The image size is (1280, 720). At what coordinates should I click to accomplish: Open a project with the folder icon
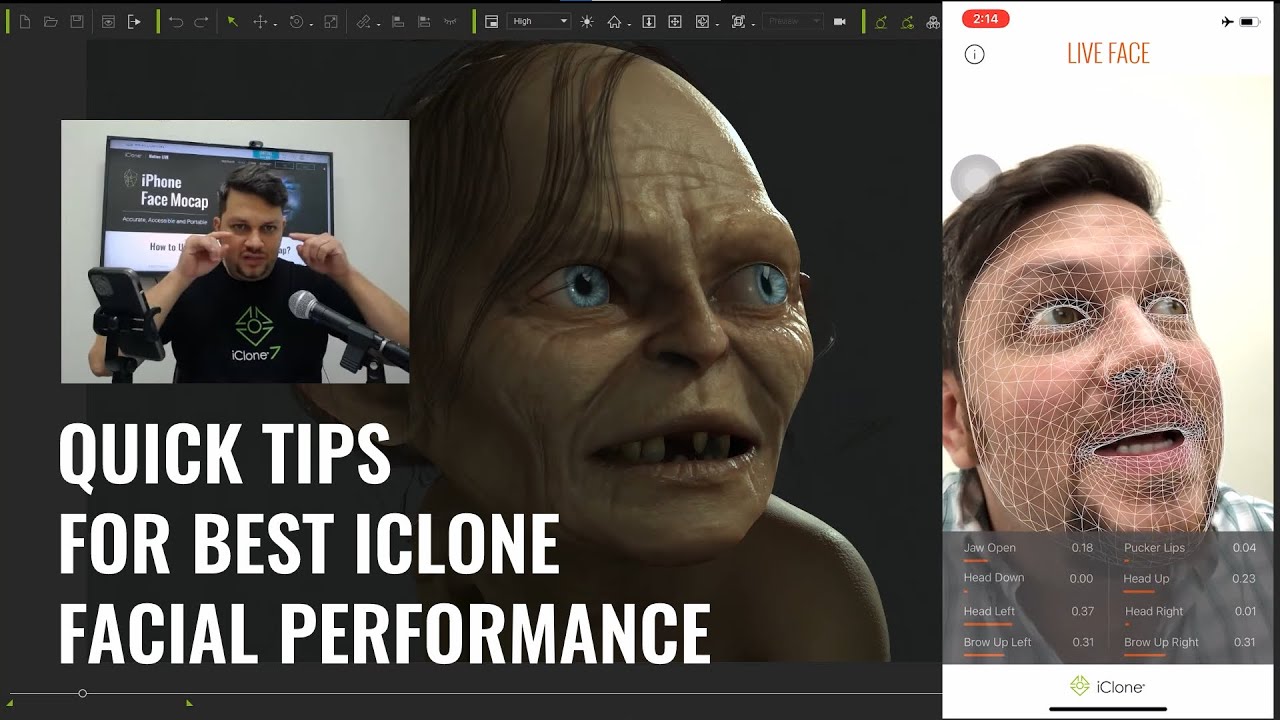click(51, 21)
